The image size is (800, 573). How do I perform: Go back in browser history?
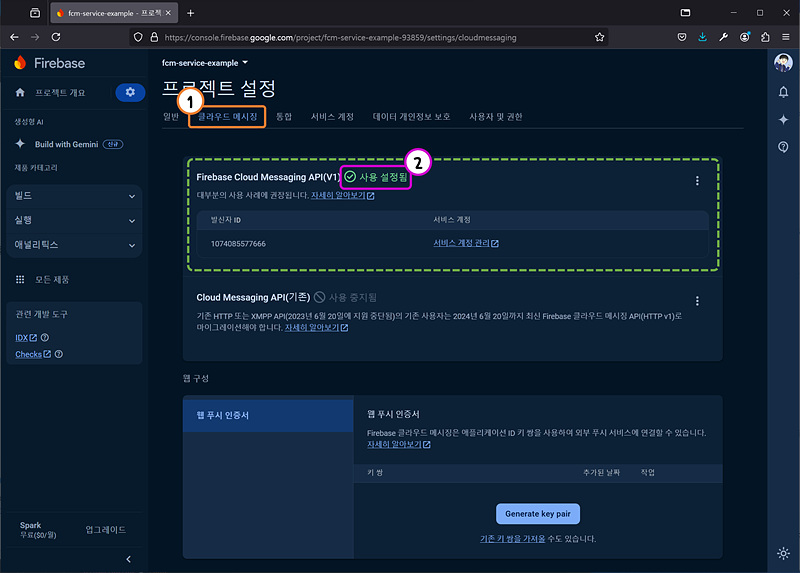click(x=14, y=37)
